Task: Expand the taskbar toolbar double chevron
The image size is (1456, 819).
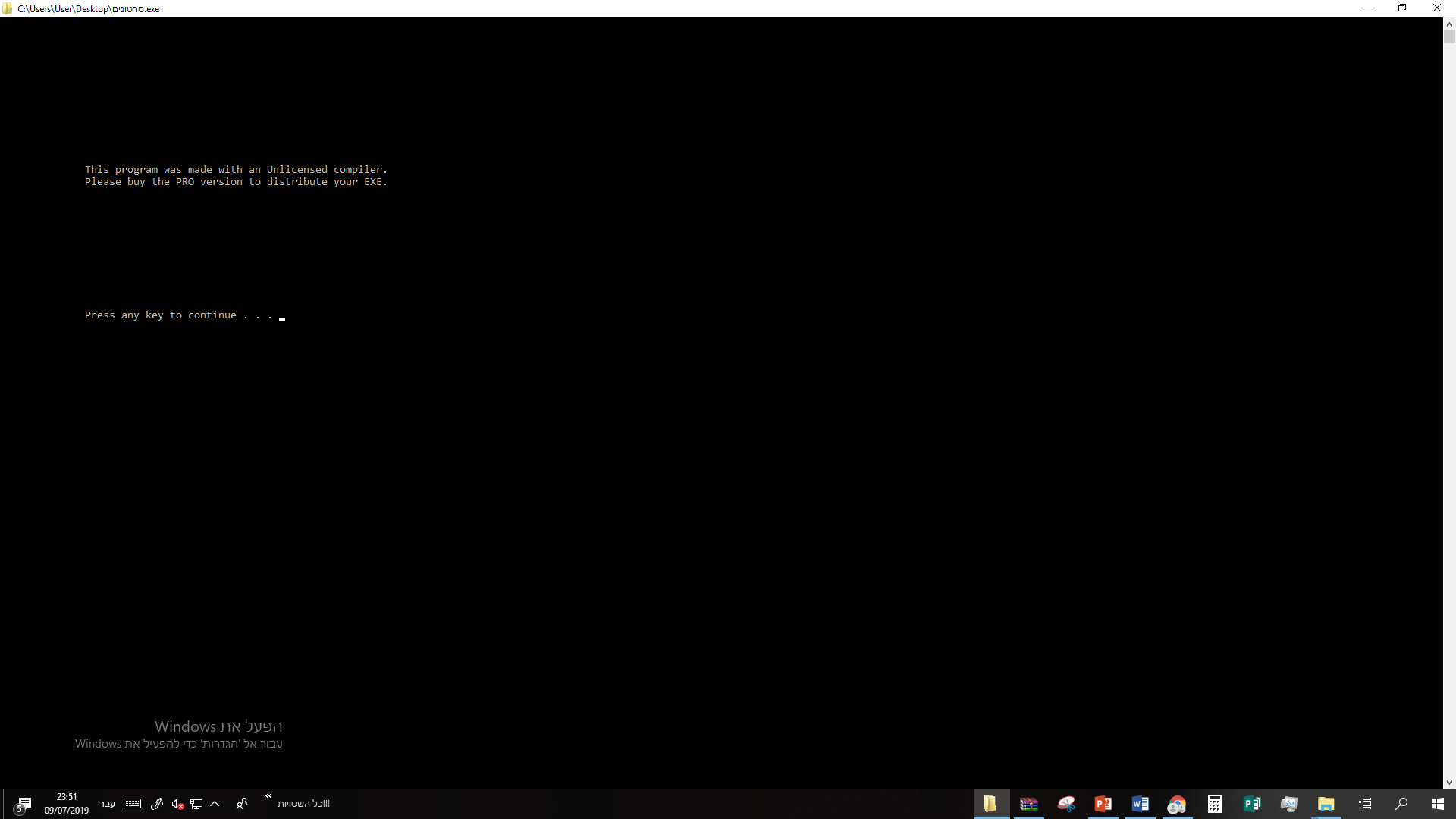Action: (268, 796)
